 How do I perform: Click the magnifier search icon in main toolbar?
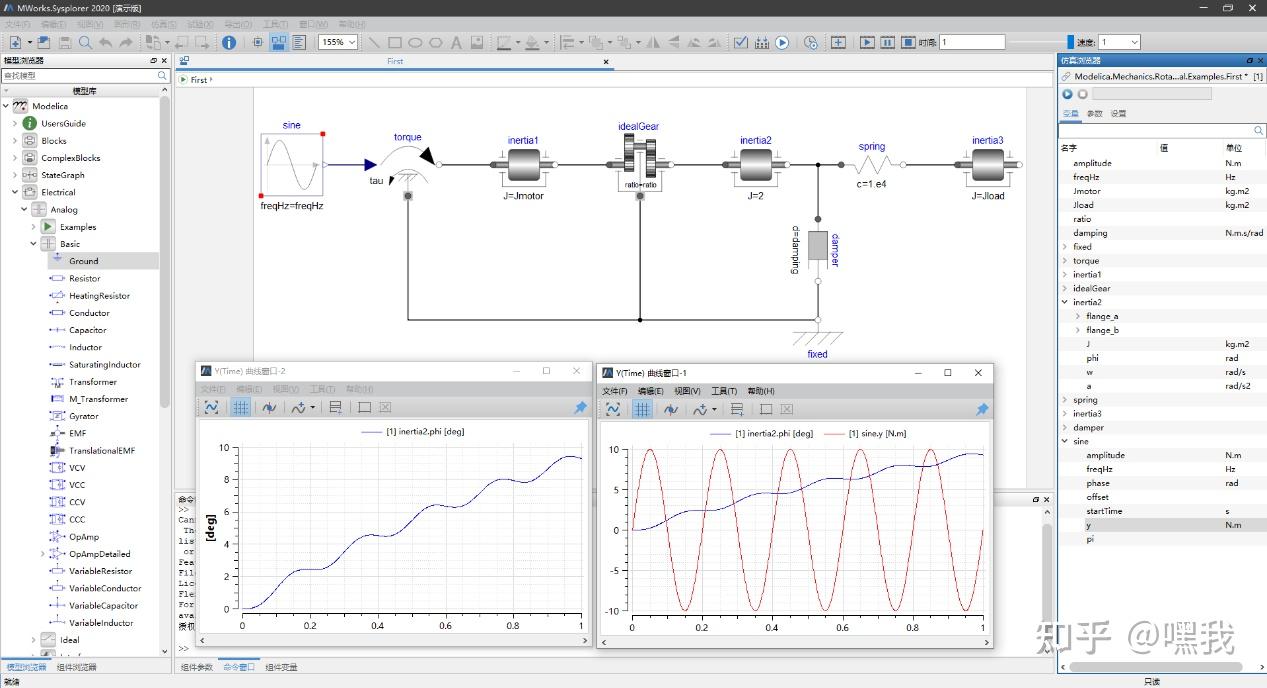[85, 42]
